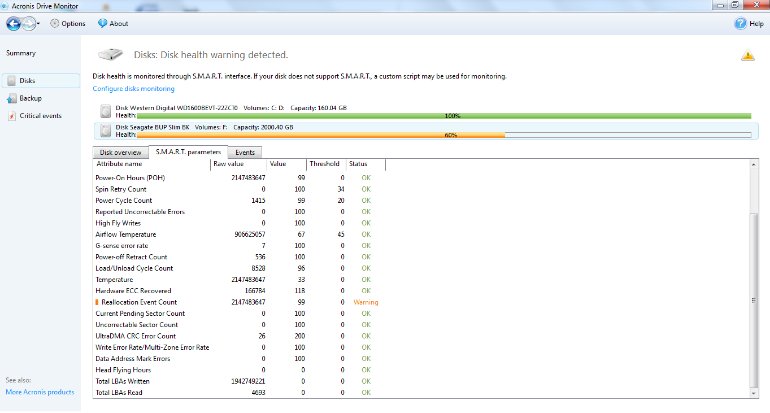Screen dimensions: 770x413
Task: Switch to the Events tab
Action: pos(245,153)
